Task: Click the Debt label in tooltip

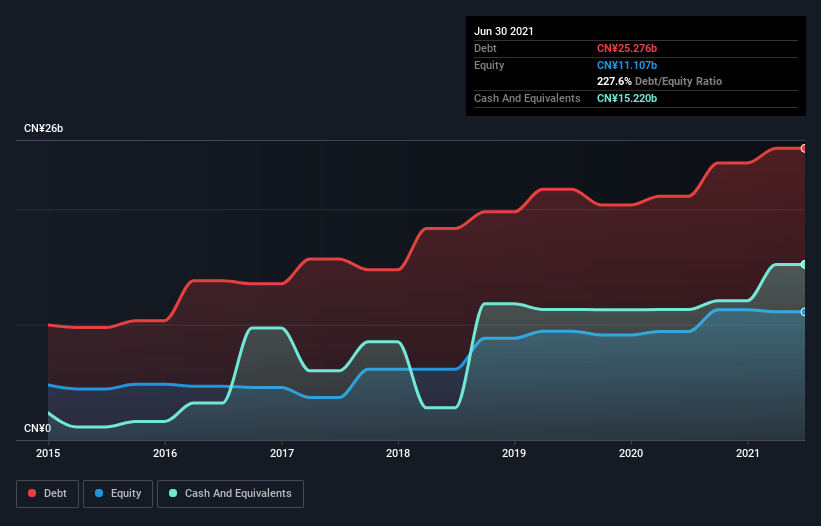Action: 485,48
